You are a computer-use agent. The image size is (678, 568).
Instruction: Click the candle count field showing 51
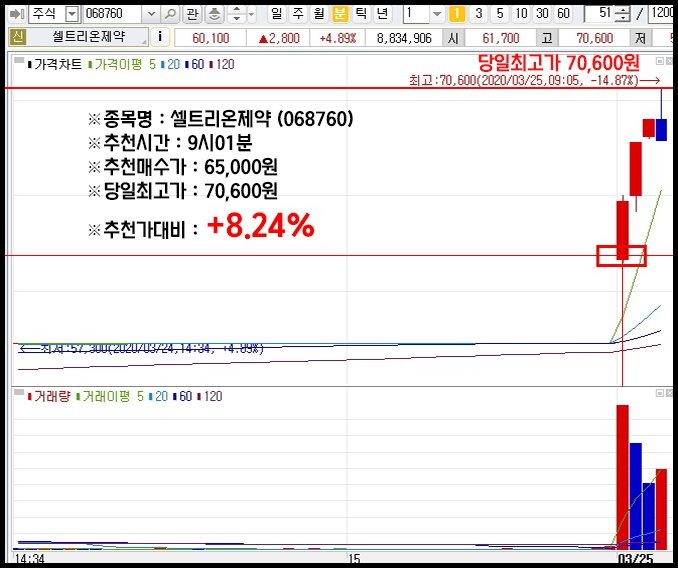[x=599, y=14]
